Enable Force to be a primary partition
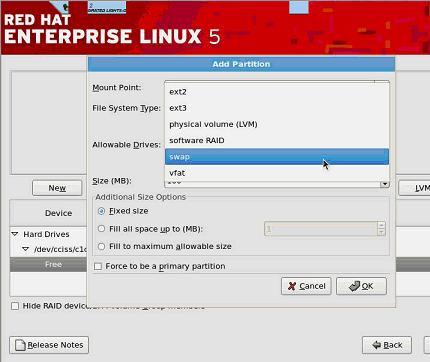 coord(98,266)
